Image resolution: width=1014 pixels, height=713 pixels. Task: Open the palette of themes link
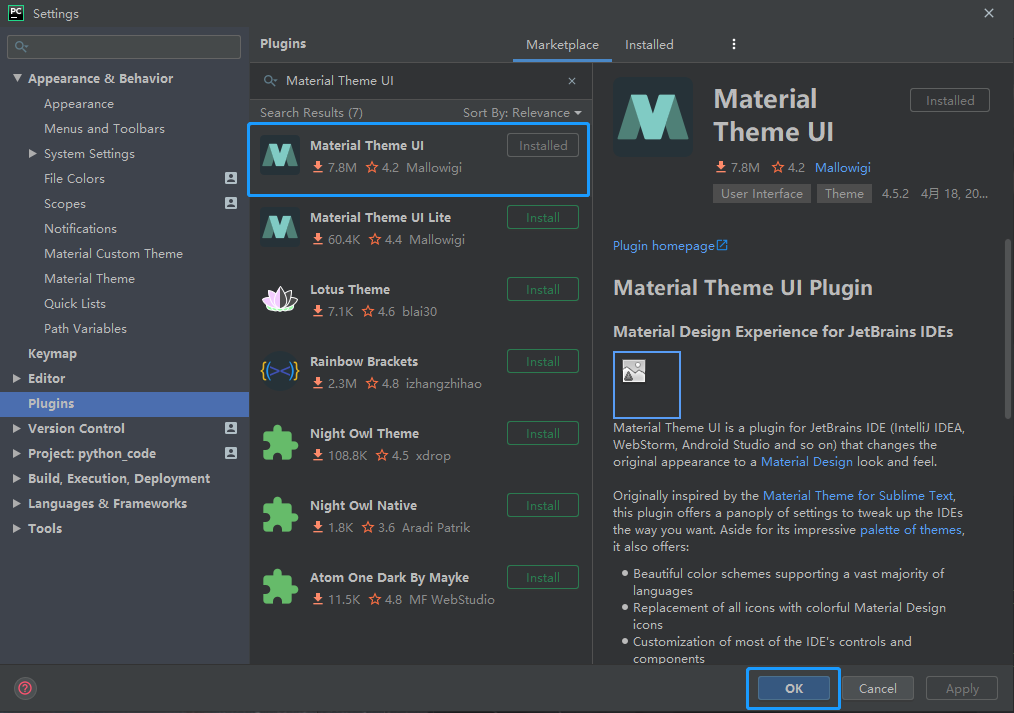[x=911, y=529]
